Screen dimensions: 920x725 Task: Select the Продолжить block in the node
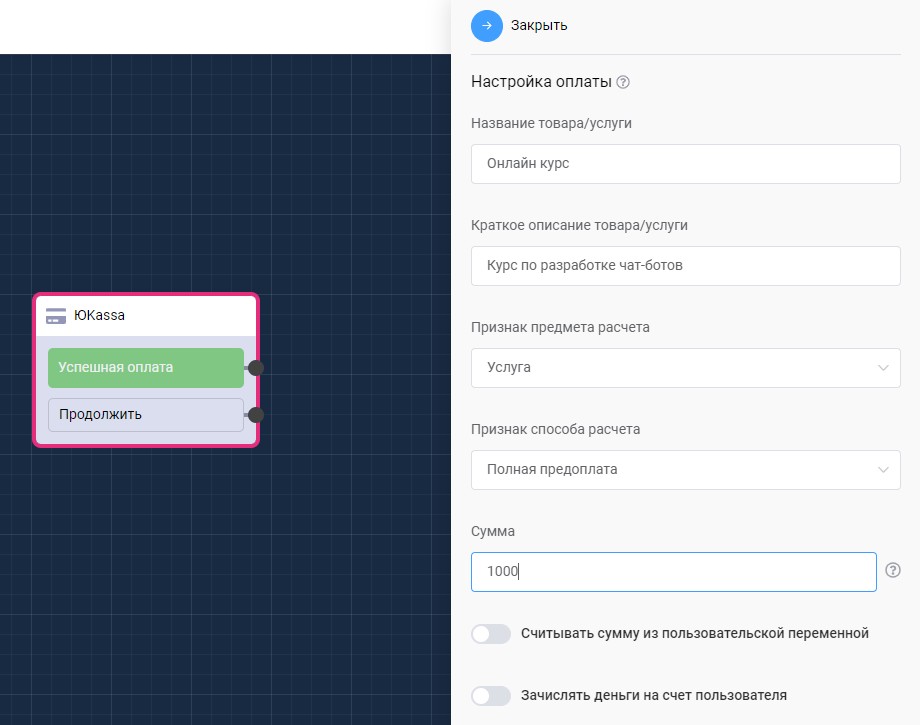pyautogui.click(x=146, y=415)
